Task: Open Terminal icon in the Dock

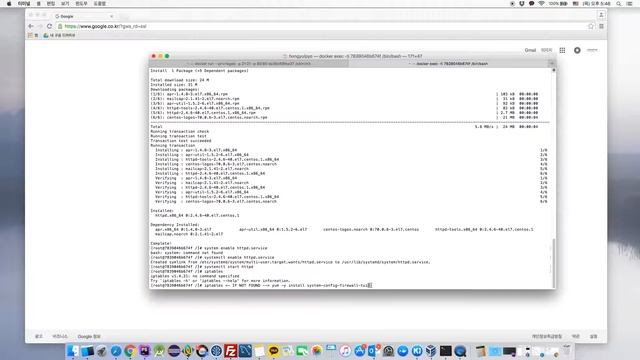Action: coord(445,351)
